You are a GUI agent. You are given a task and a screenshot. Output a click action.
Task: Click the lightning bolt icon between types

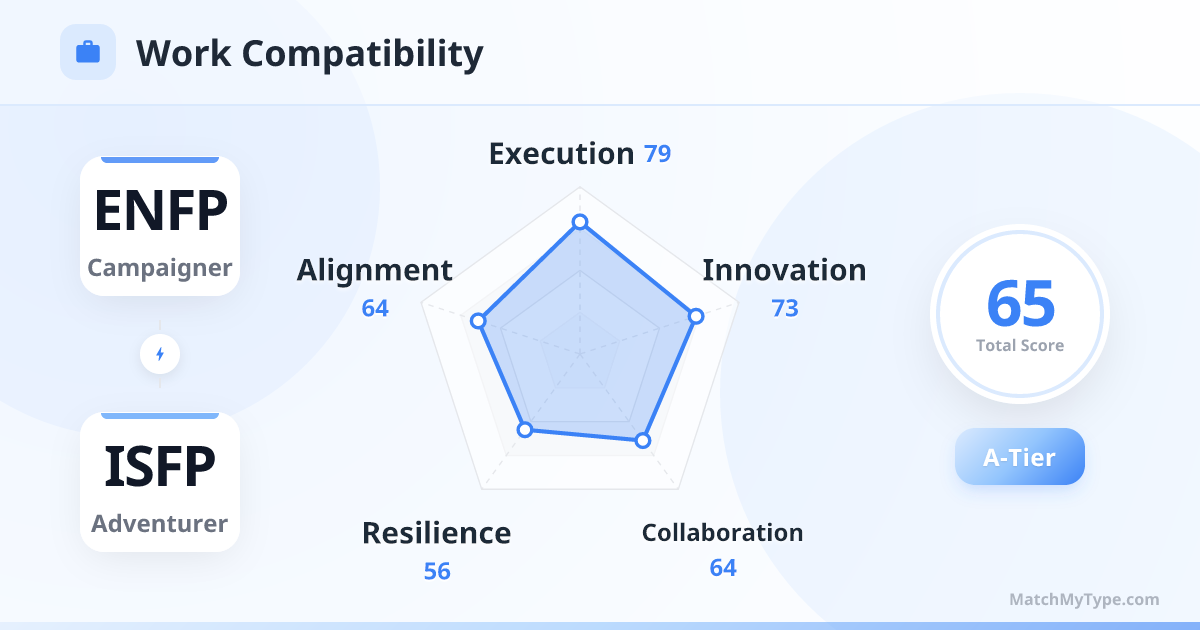click(x=160, y=354)
